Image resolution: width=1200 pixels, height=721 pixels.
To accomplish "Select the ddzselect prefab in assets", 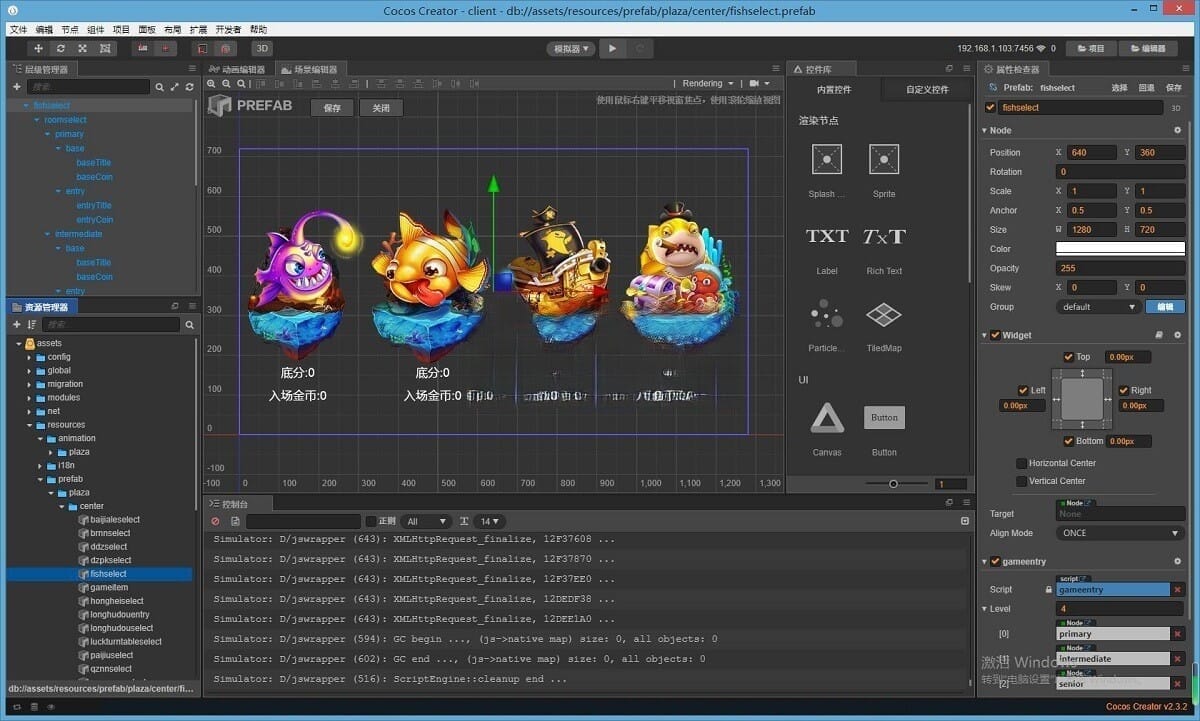I will 109,547.
